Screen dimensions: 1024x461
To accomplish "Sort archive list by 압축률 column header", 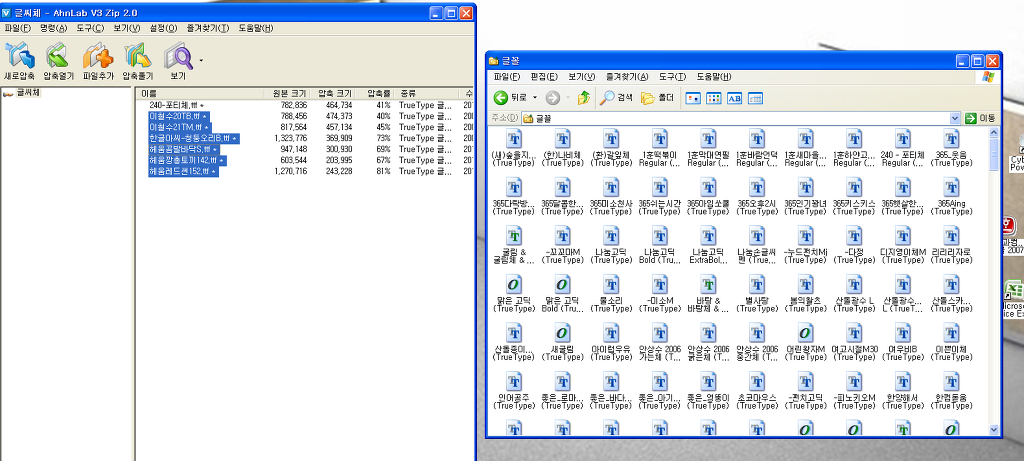I will 378,94.
